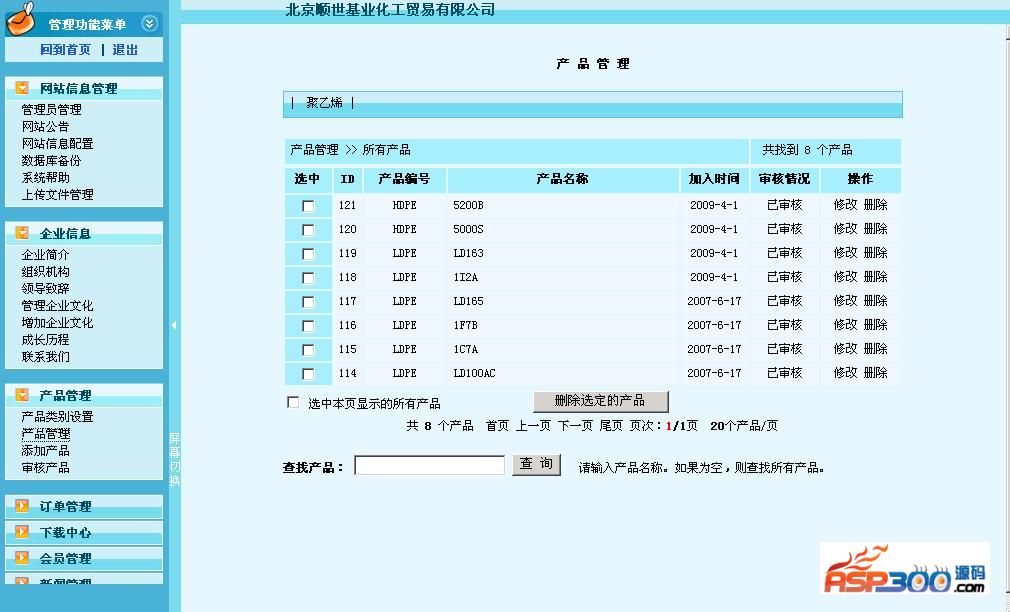The width and height of the screenshot is (1010, 612).
Task: Select the 聚乙烯 category link
Action: click(324, 102)
